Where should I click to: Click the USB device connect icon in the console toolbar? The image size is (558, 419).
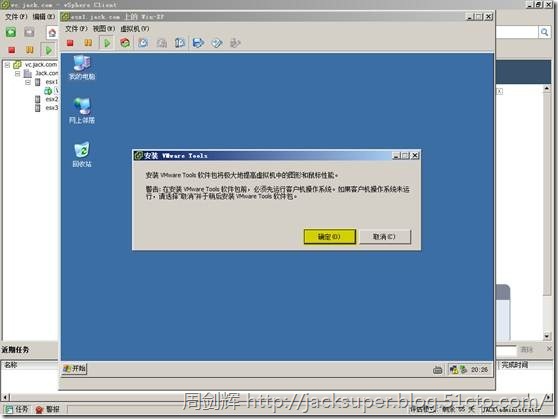[x=235, y=43]
